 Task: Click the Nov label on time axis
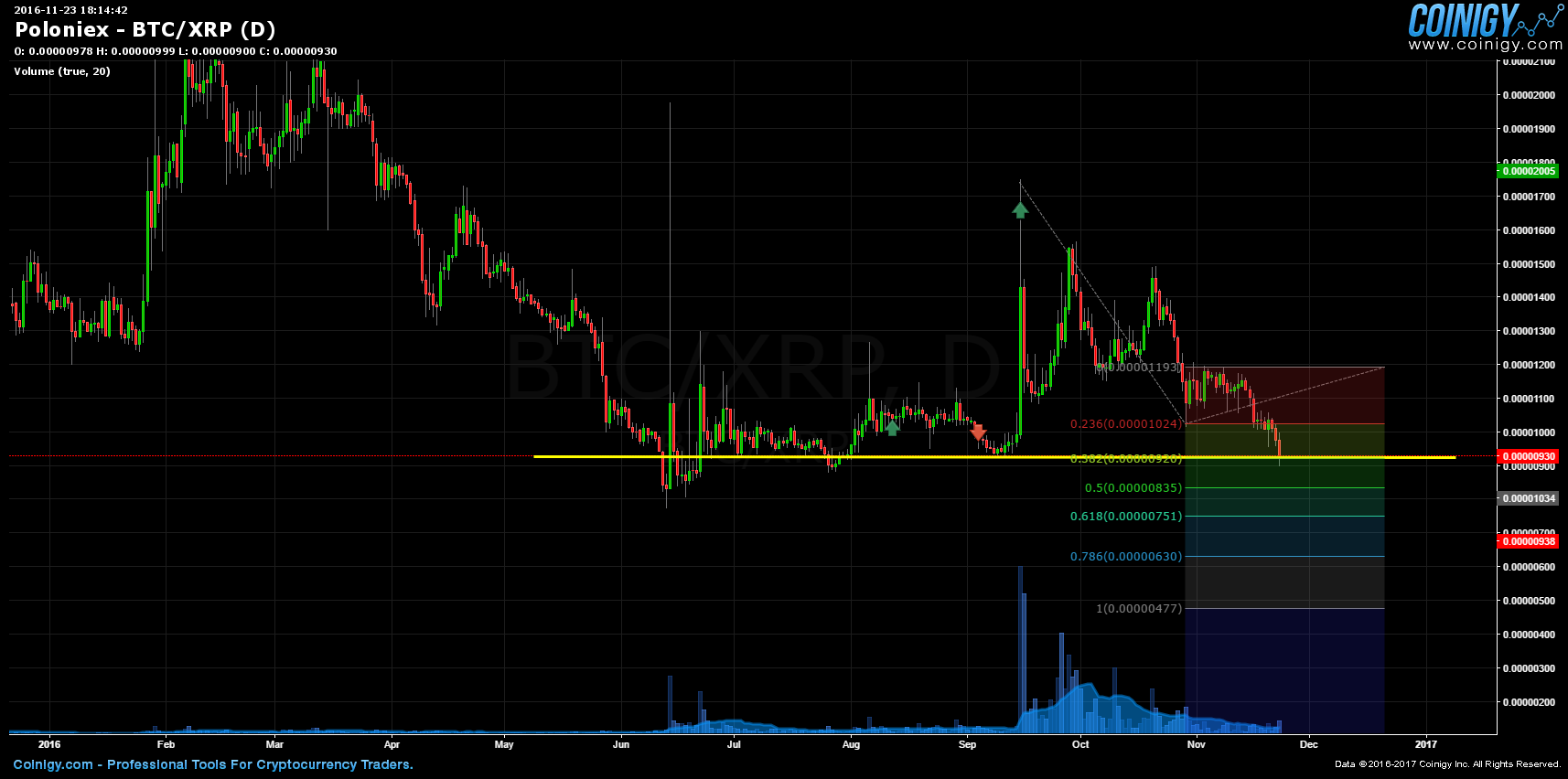coord(1197,744)
